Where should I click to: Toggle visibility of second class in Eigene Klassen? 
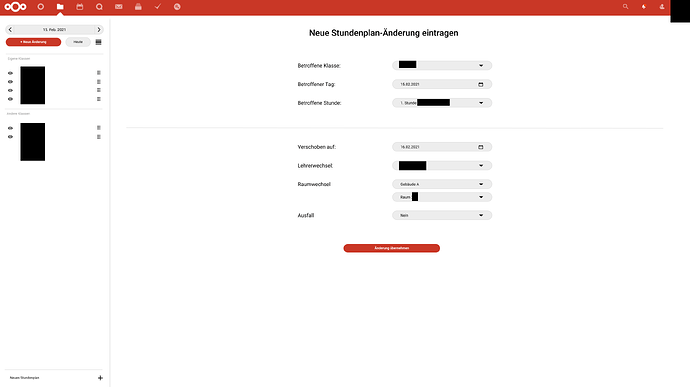click(x=10, y=81)
